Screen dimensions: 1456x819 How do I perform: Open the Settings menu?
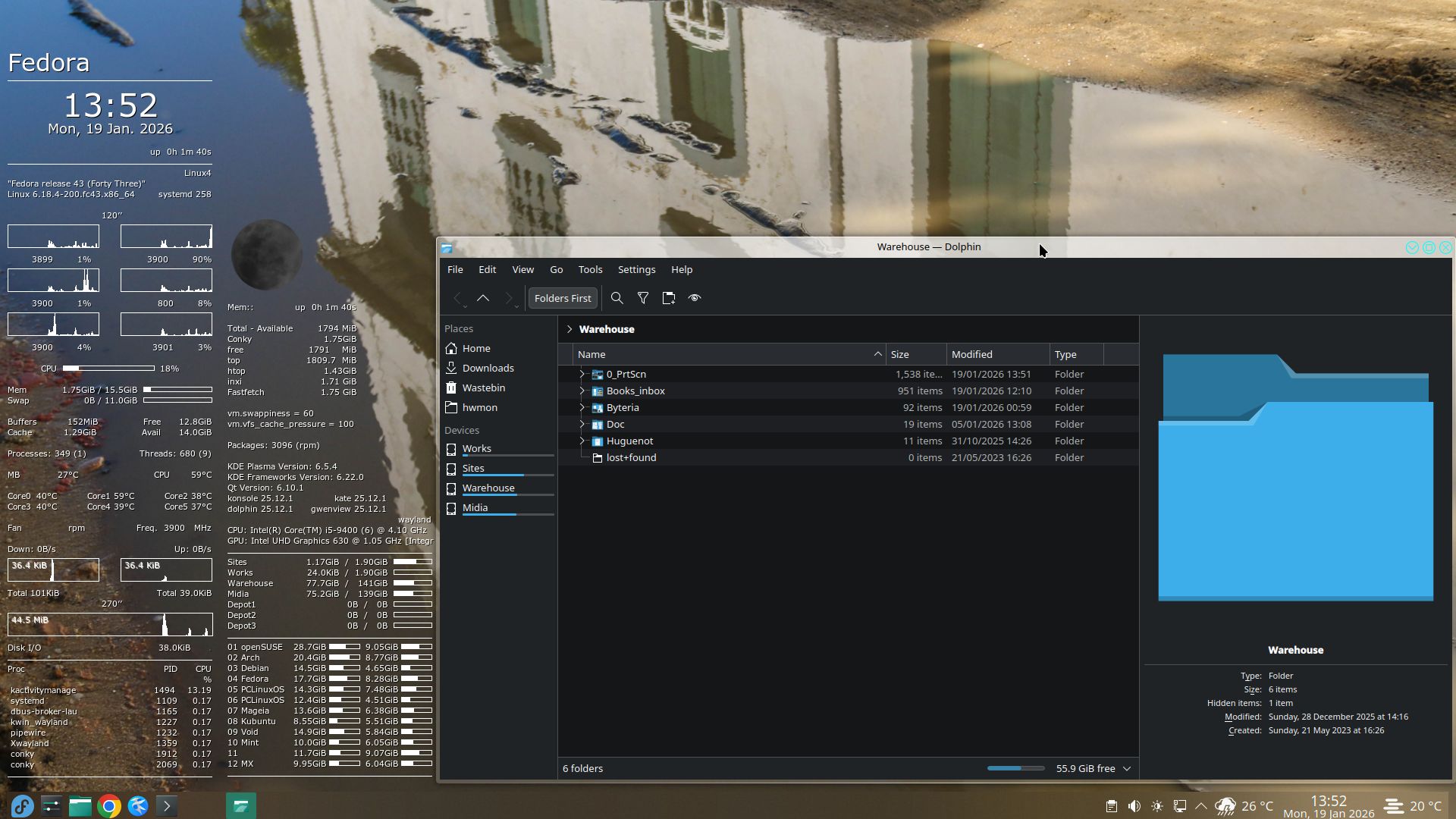636,269
